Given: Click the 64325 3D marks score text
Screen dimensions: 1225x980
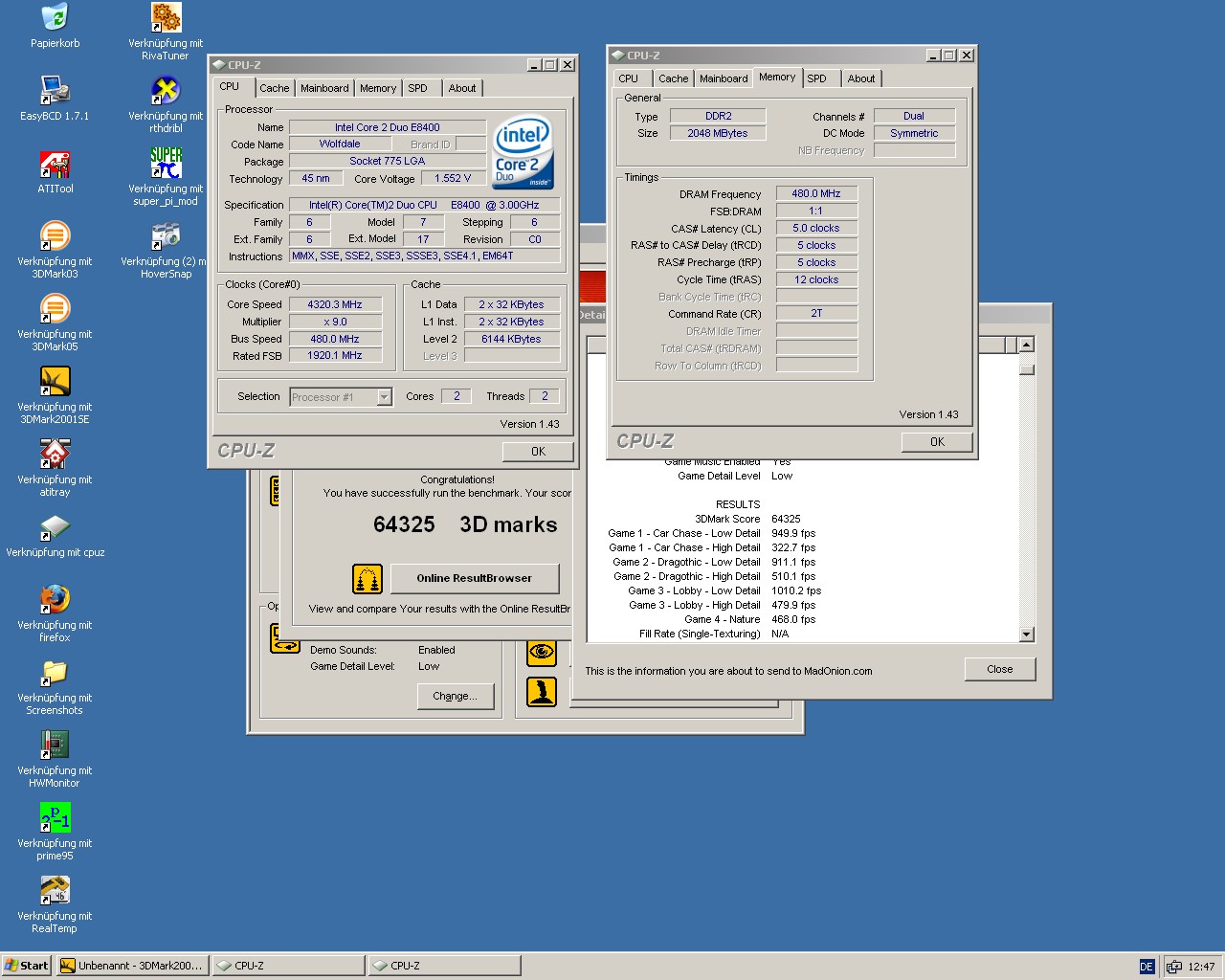Looking at the screenshot, I should [x=465, y=524].
